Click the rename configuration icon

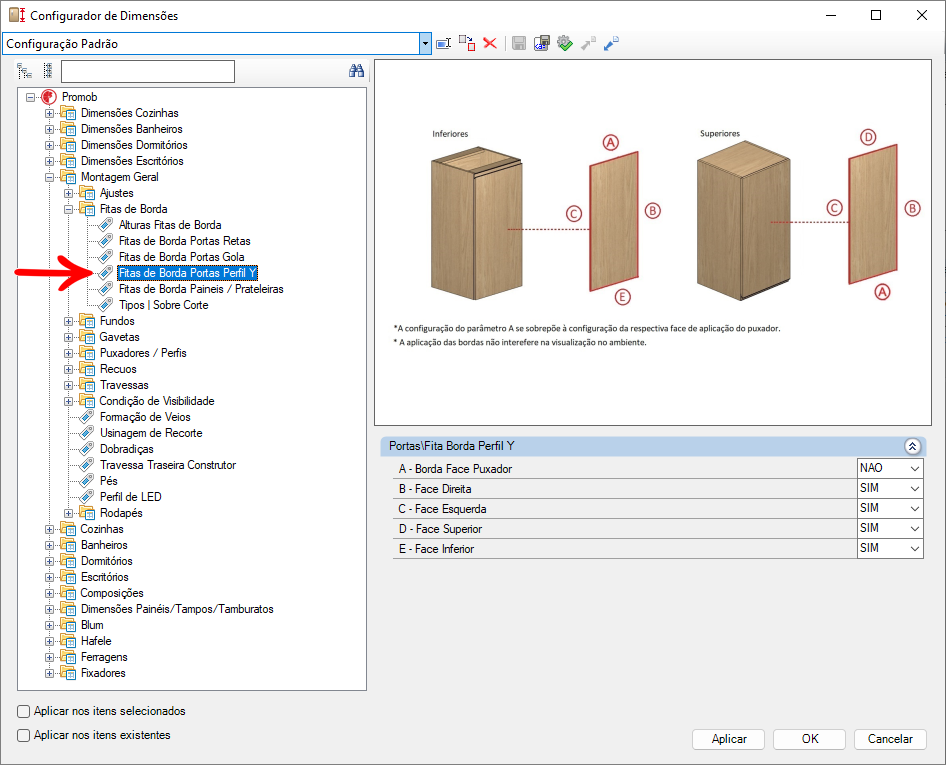coord(444,44)
